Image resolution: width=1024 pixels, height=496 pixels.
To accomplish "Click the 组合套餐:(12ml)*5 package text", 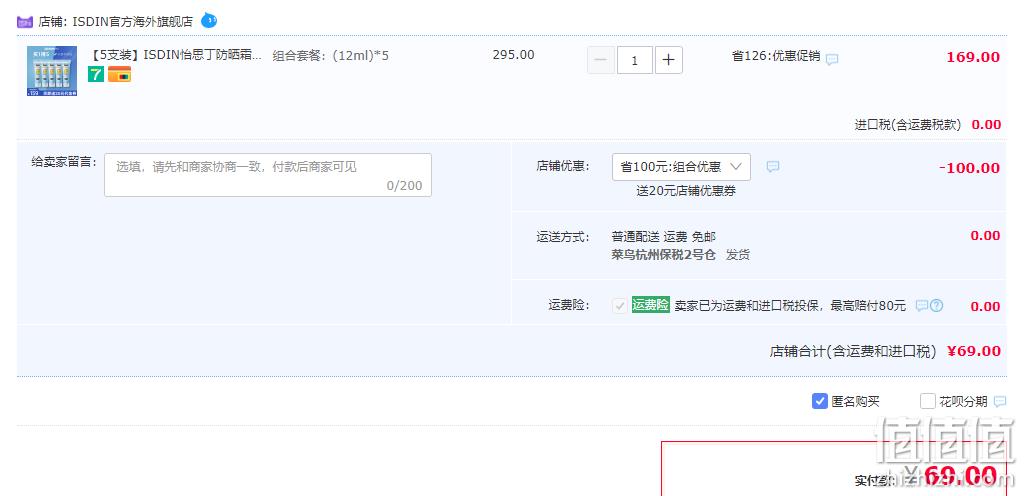I will (x=330, y=55).
